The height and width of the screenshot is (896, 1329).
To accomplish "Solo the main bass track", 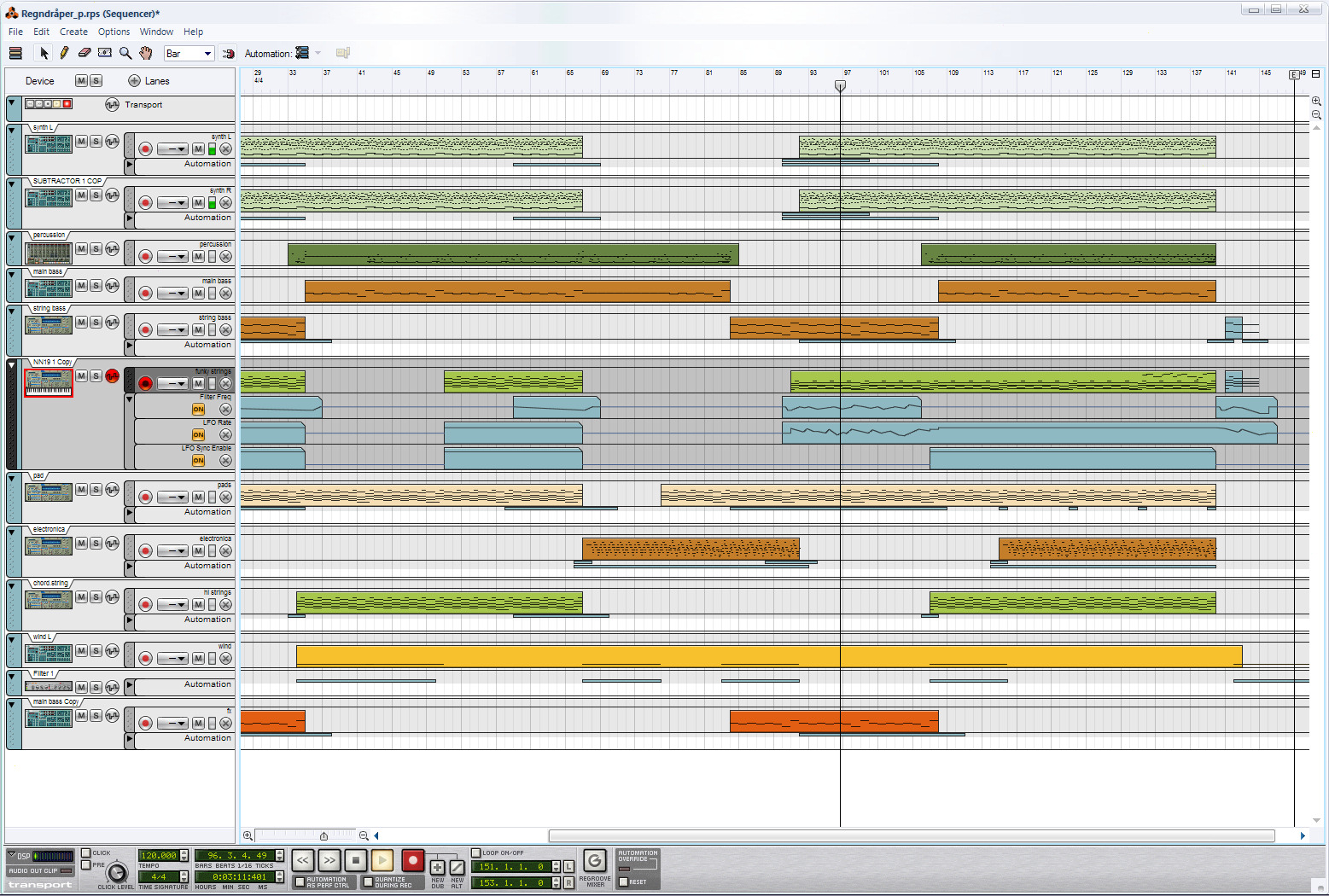I will (x=96, y=286).
